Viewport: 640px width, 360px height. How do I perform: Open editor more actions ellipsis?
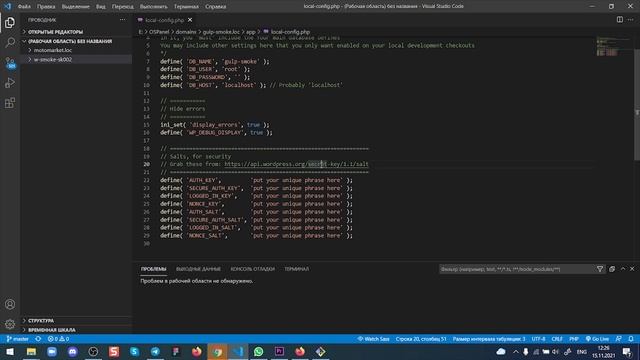tap(631, 20)
